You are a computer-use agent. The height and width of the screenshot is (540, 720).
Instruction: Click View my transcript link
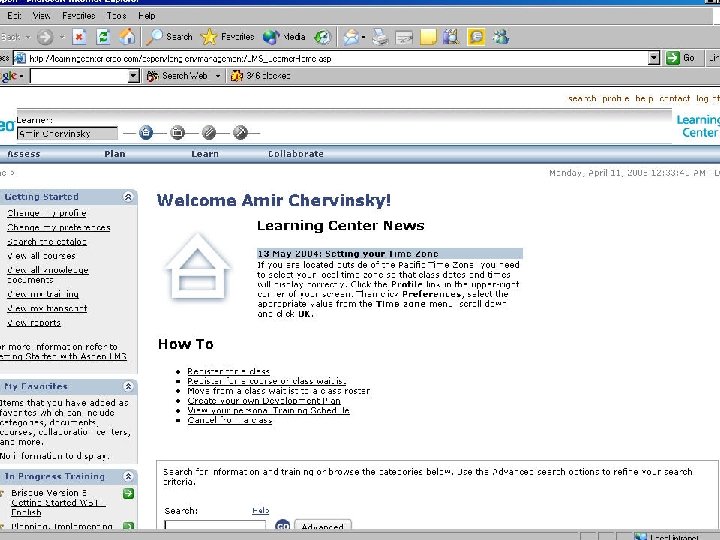click(x=47, y=309)
